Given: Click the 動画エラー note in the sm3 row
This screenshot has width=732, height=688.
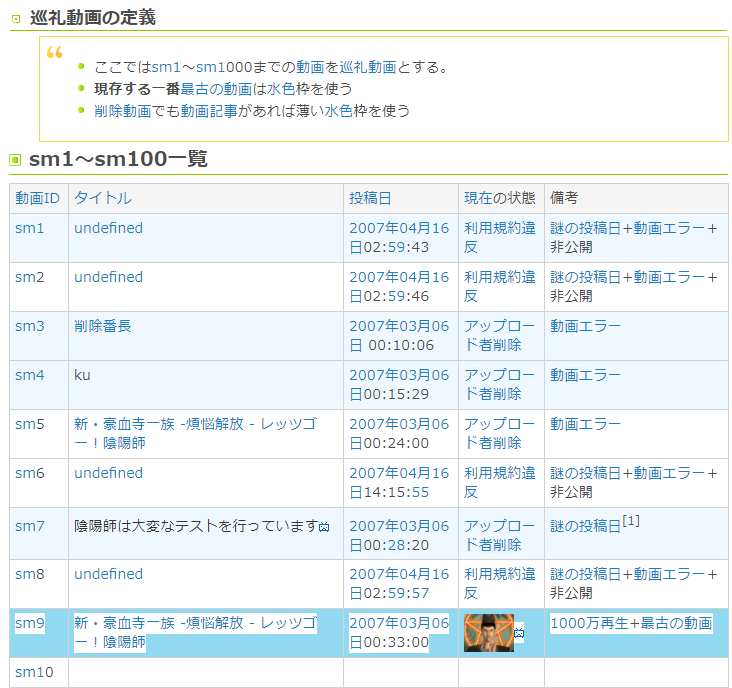Looking at the screenshot, I should tap(585, 326).
